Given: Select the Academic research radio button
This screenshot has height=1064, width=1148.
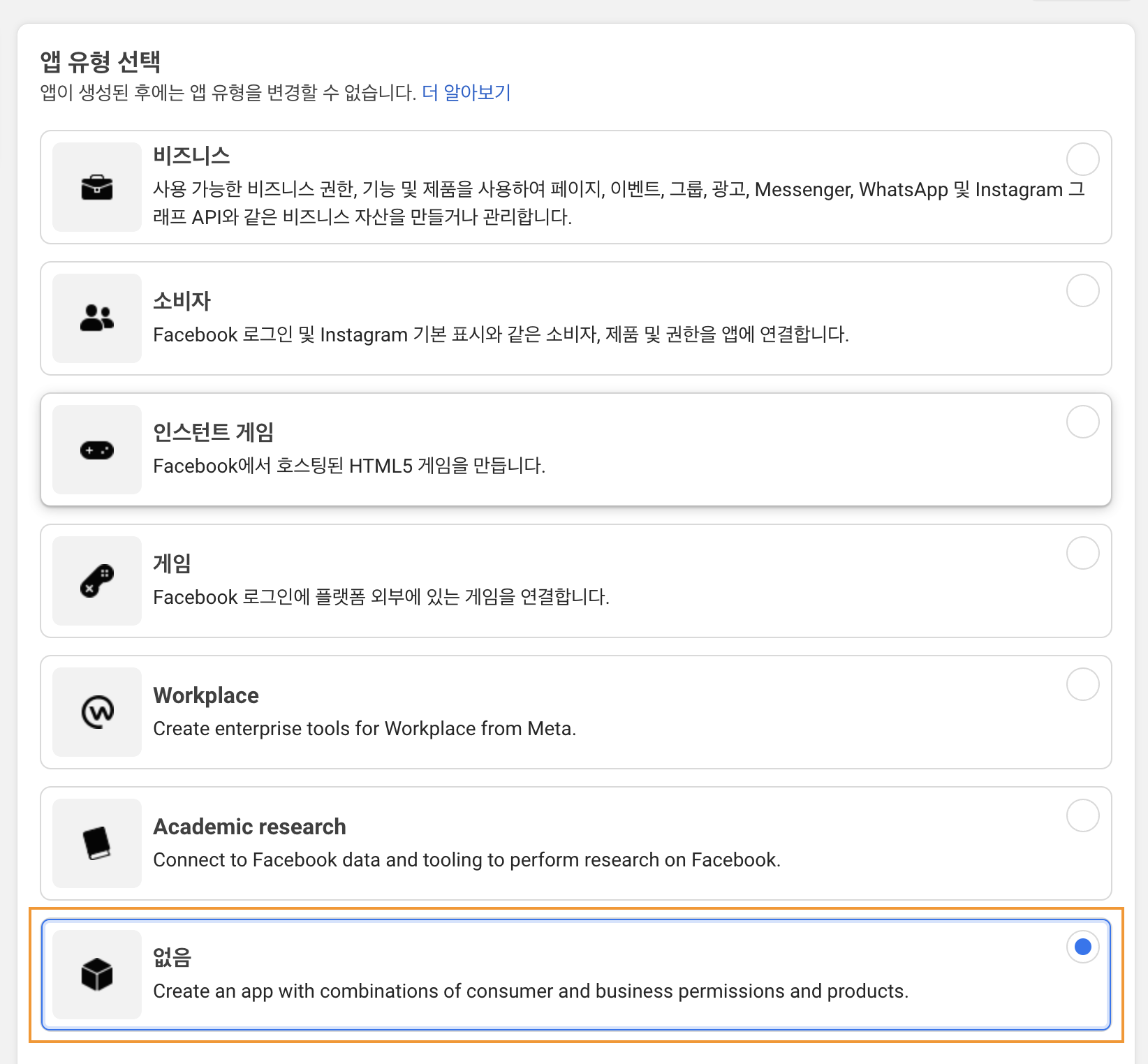Looking at the screenshot, I should [1083, 815].
